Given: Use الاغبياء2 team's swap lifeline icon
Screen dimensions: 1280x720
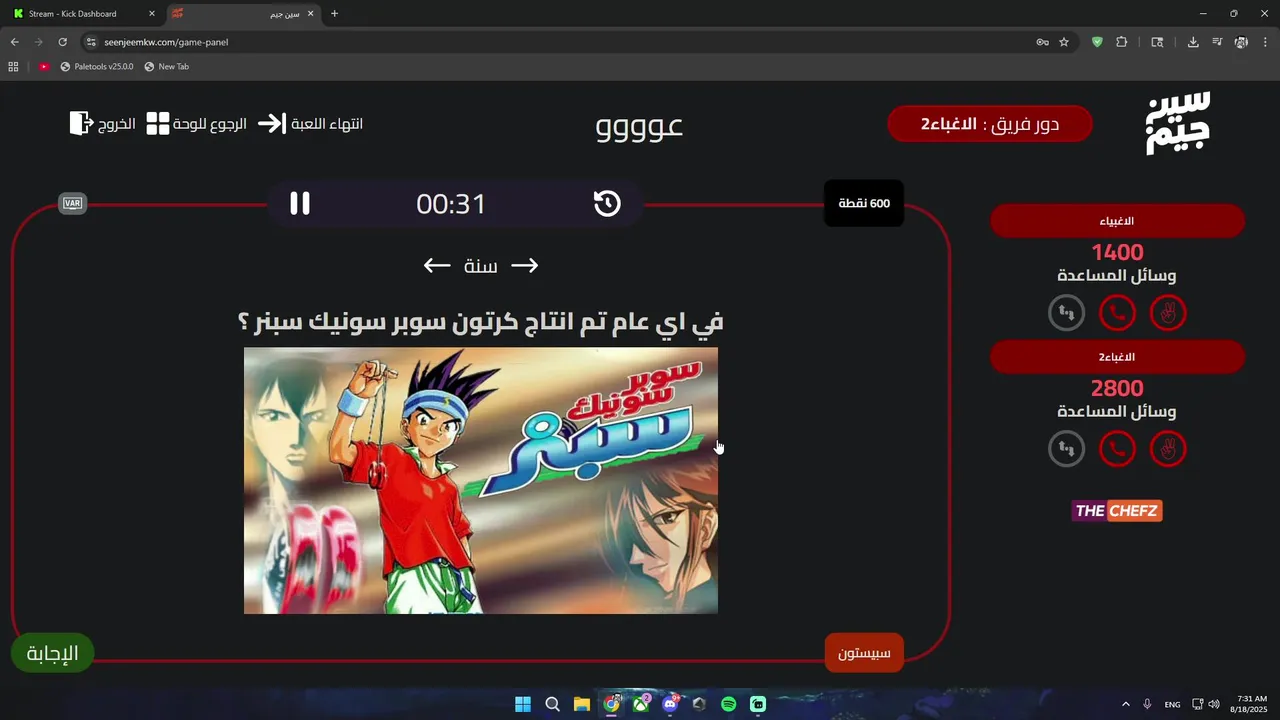Looking at the screenshot, I should tap(1066, 449).
